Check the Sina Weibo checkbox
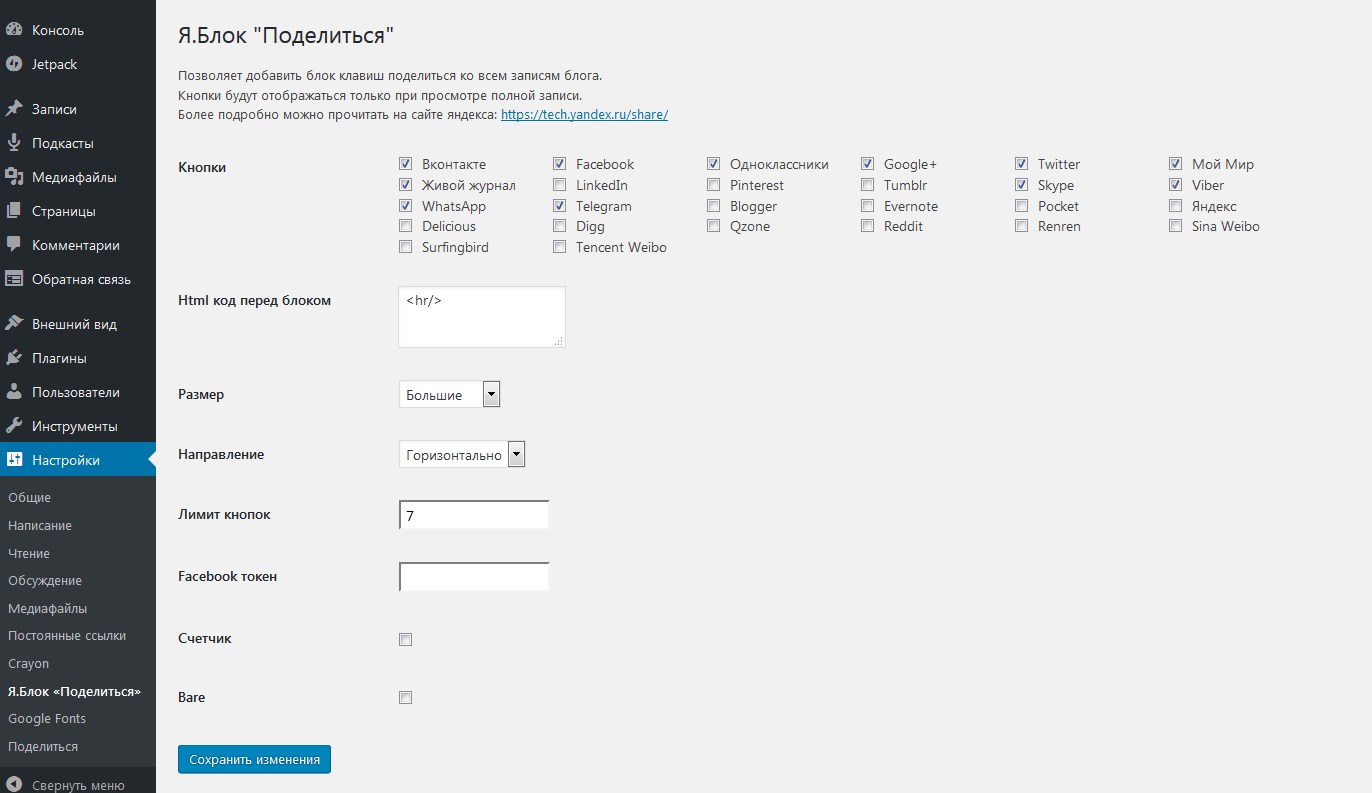This screenshot has width=1372, height=793. (x=1175, y=226)
